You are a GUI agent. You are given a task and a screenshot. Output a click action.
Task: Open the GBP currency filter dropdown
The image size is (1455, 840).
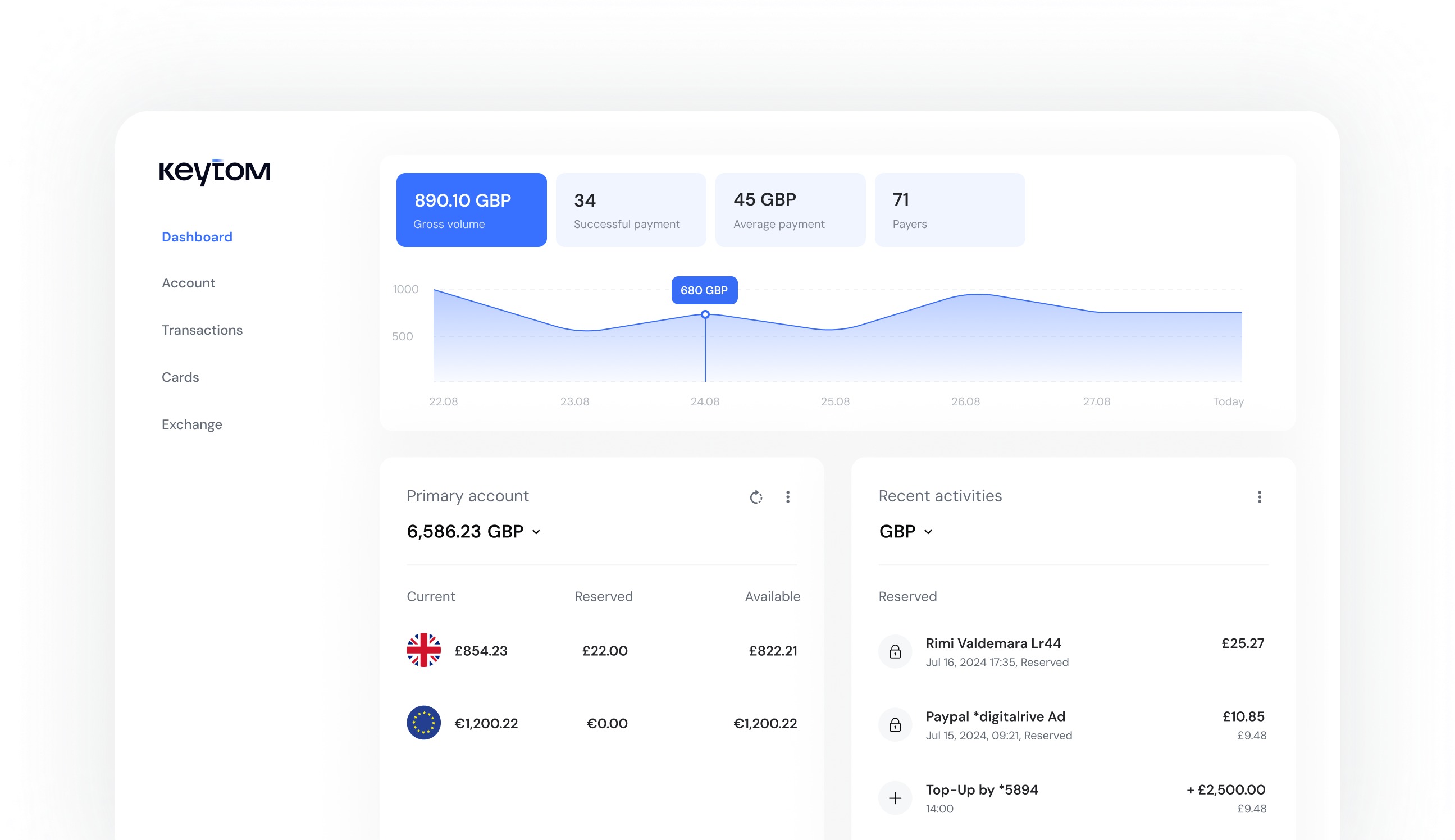pos(905,531)
